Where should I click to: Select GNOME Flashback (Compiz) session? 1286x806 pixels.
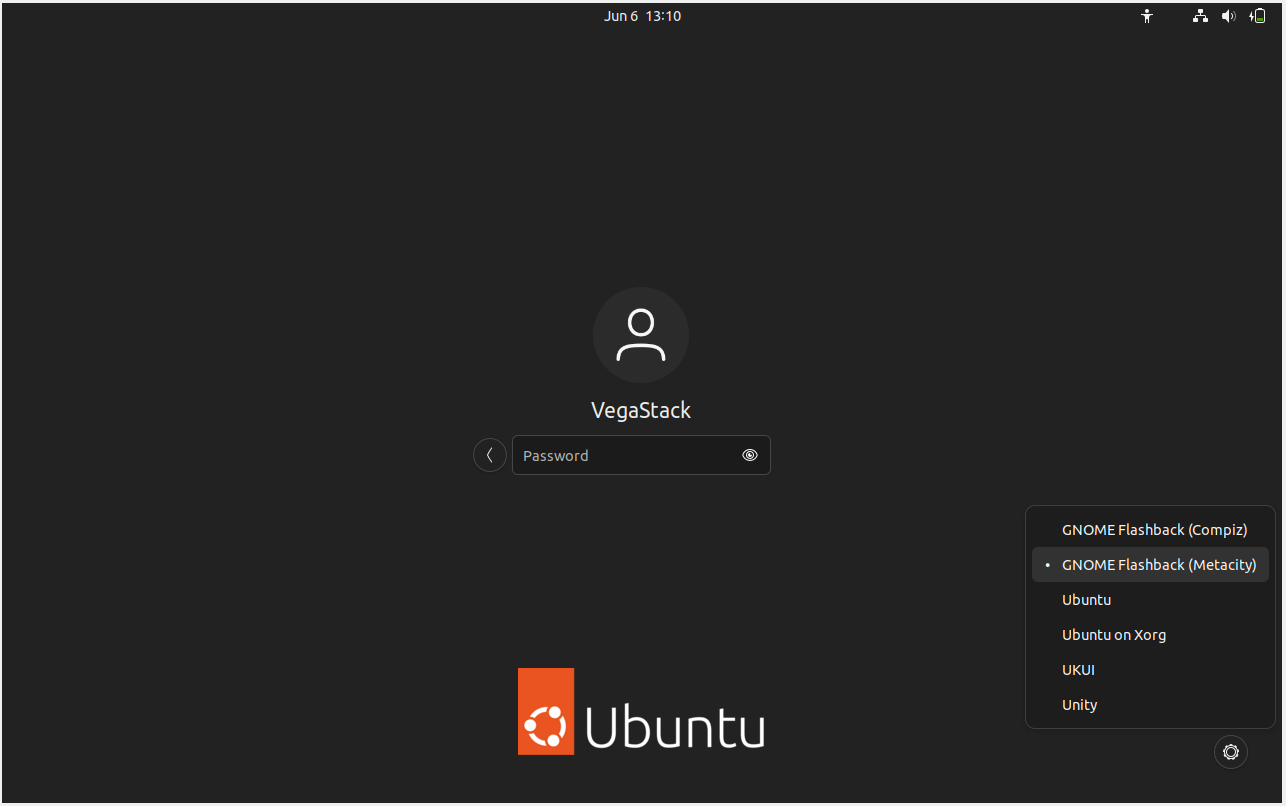[1150, 530]
